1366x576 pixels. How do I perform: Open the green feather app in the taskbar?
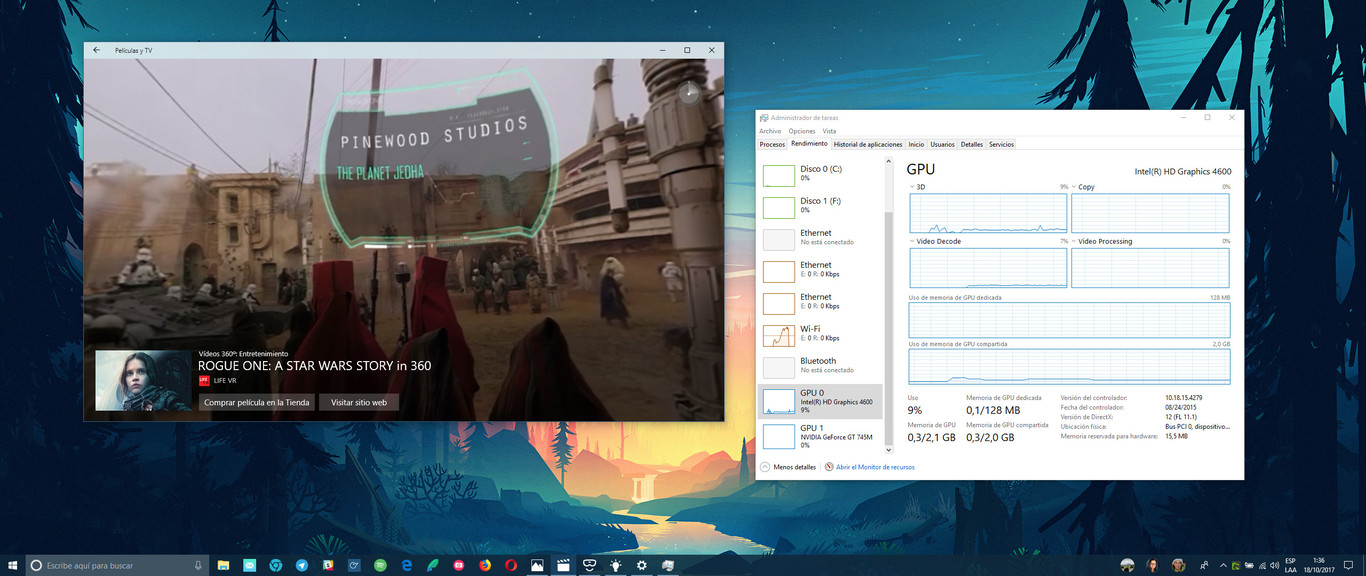[433, 565]
